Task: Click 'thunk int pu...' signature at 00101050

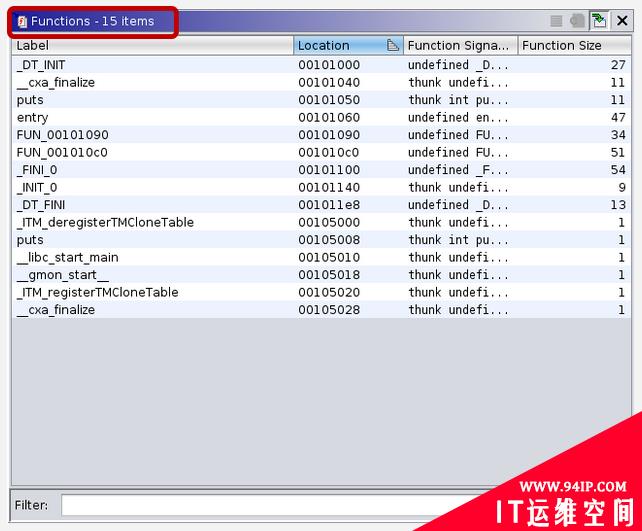Action: tap(459, 100)
